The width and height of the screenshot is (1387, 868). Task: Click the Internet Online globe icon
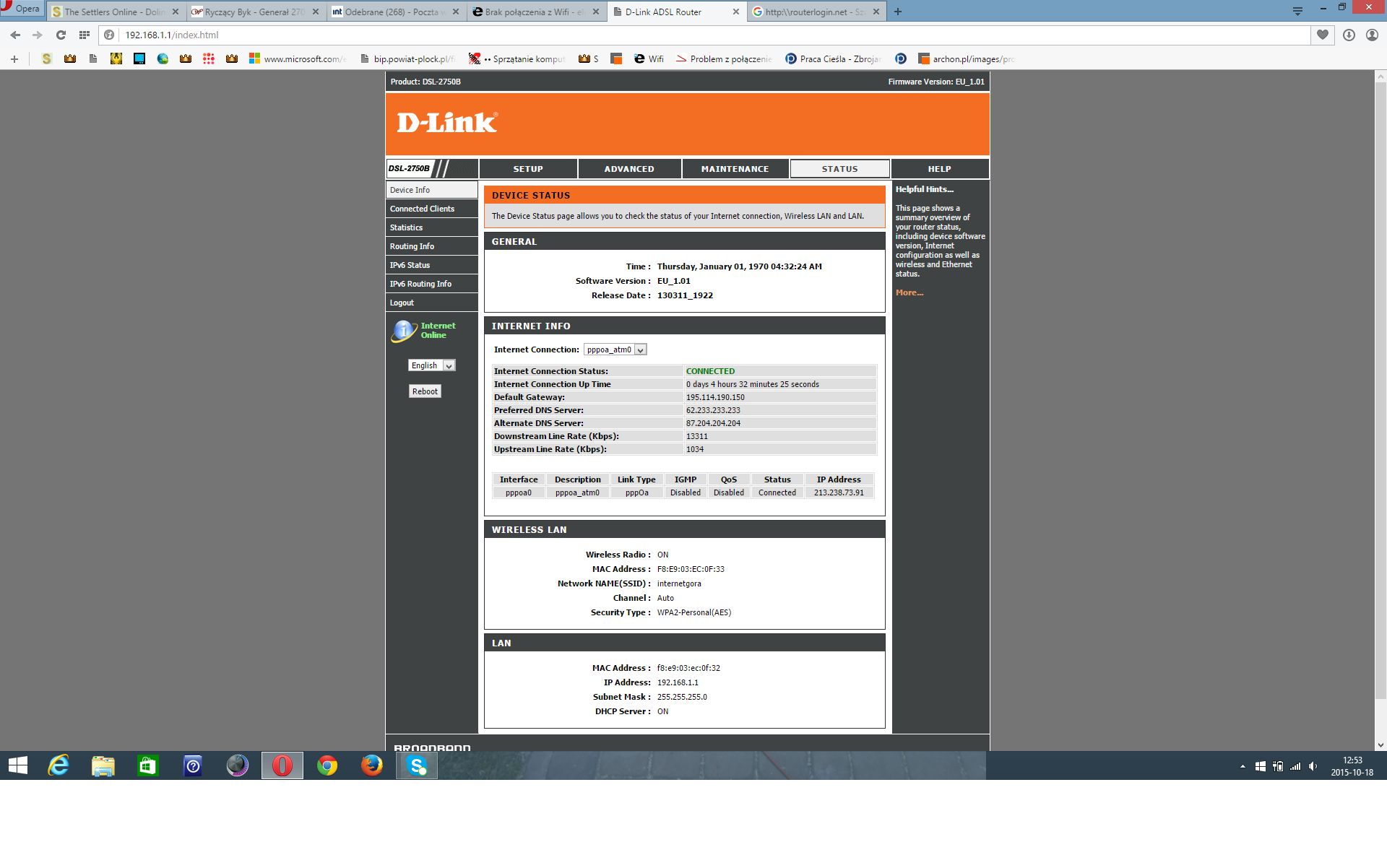pos(404,331)
